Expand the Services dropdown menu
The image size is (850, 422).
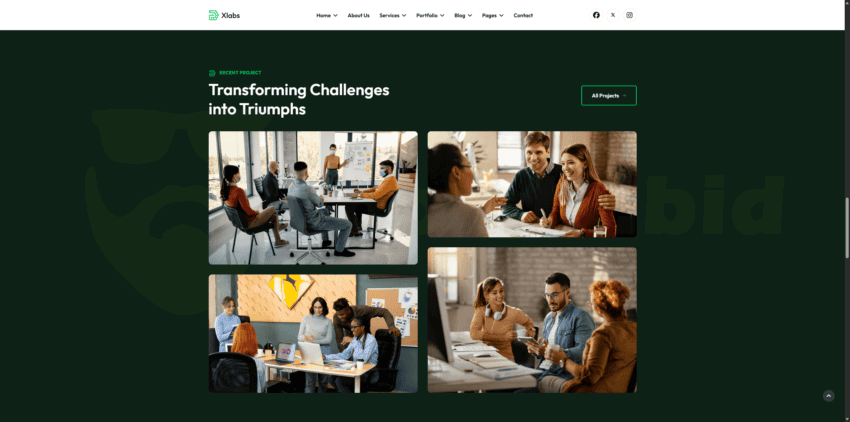392,15
